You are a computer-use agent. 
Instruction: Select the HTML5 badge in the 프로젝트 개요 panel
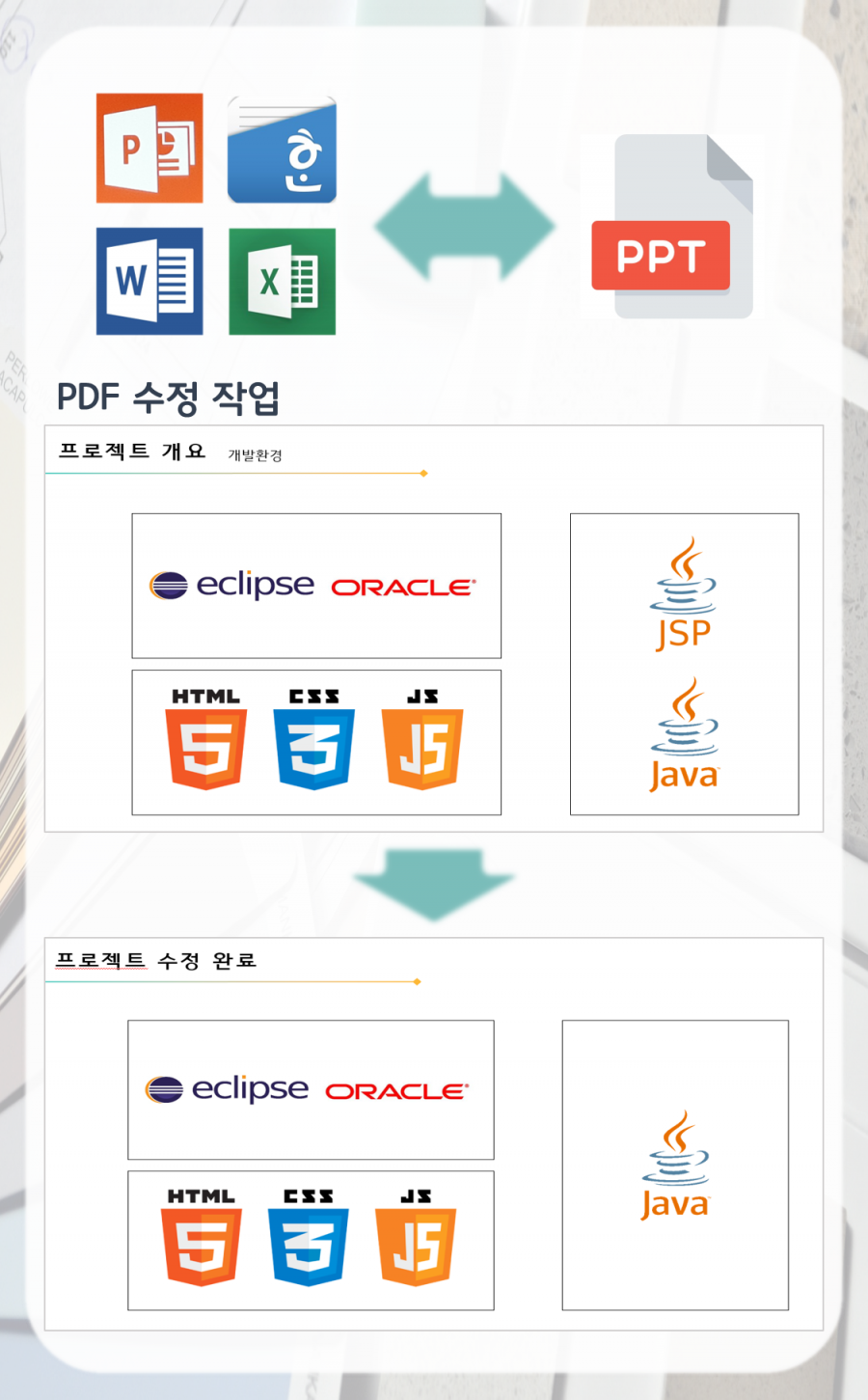click(206, 738)
